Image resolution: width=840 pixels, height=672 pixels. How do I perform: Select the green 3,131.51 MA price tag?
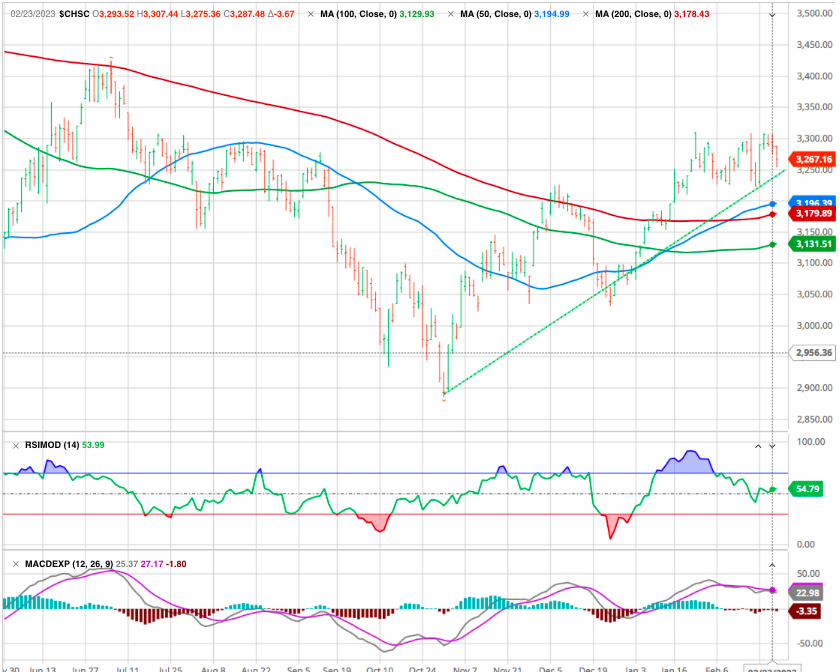811,243
